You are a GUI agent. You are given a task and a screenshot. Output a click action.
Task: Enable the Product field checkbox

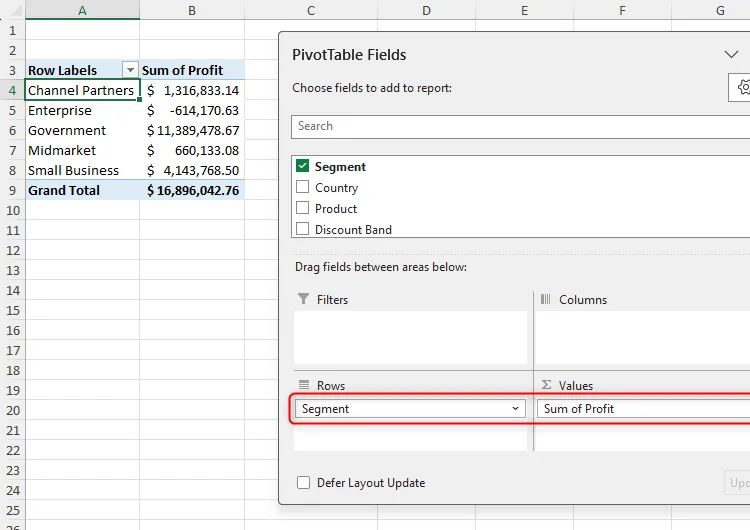tap(302, 208)
